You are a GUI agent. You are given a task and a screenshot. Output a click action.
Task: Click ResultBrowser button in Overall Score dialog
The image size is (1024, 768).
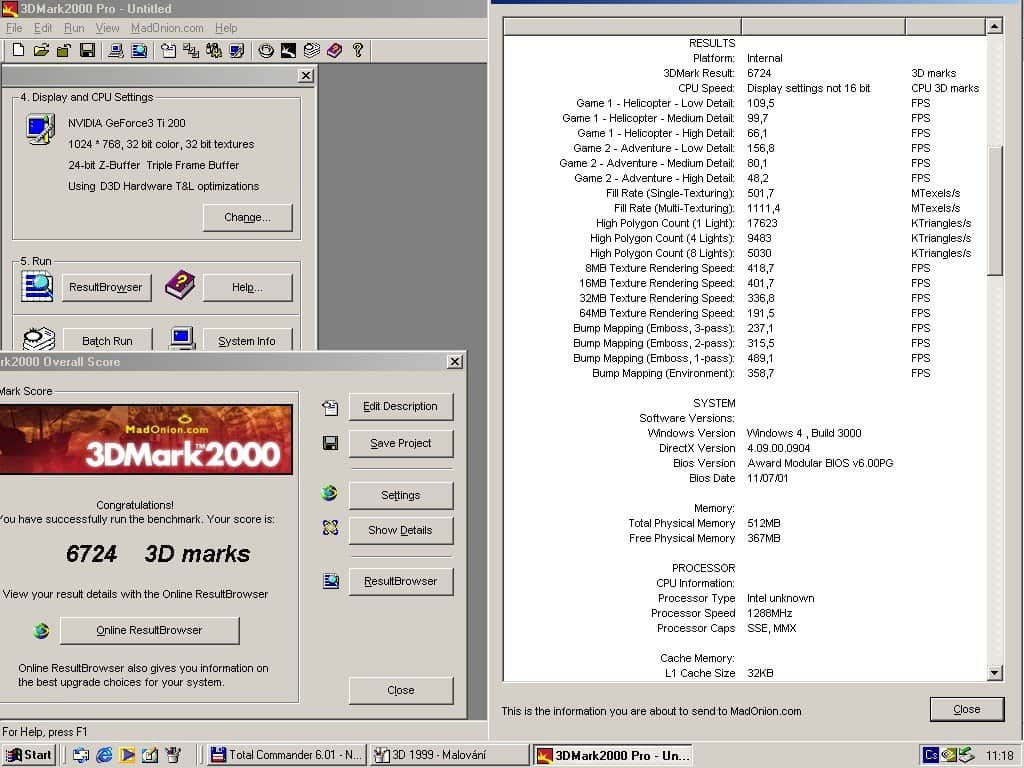[x=400, y=581]
